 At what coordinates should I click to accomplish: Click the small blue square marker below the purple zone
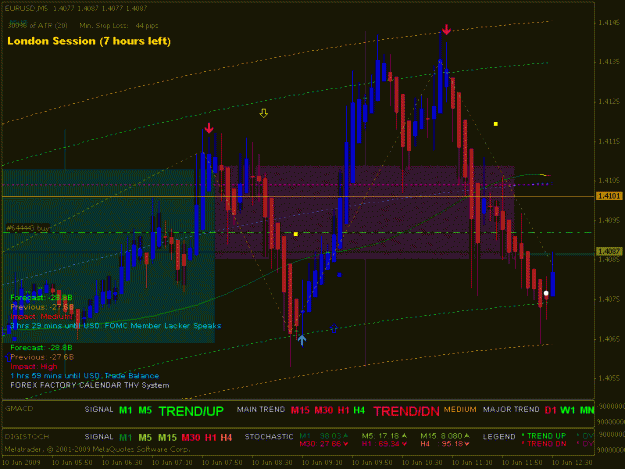click(x=339, y=275)
